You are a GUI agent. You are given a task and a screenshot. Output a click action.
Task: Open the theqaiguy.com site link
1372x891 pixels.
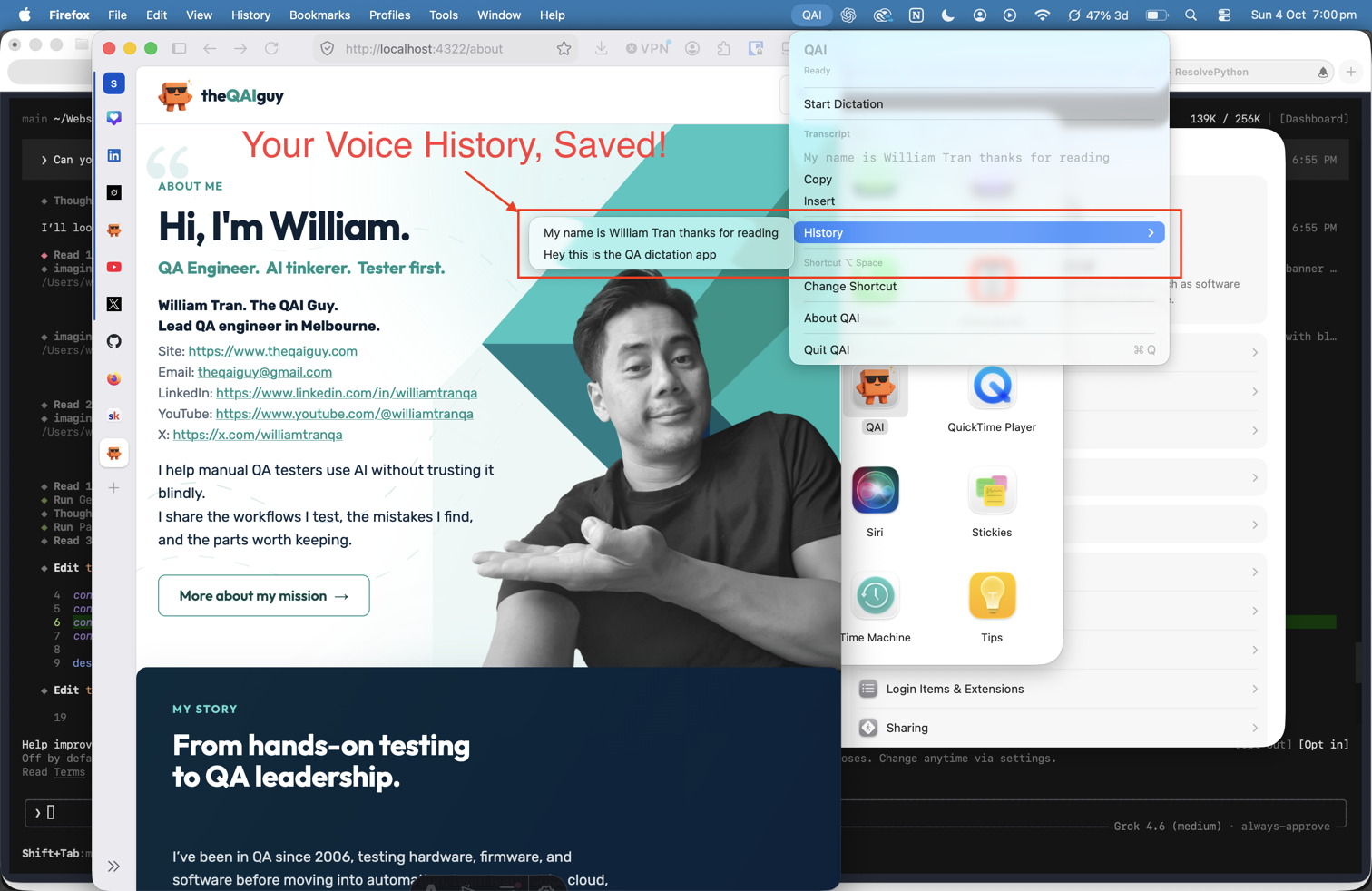click(273, 351)
